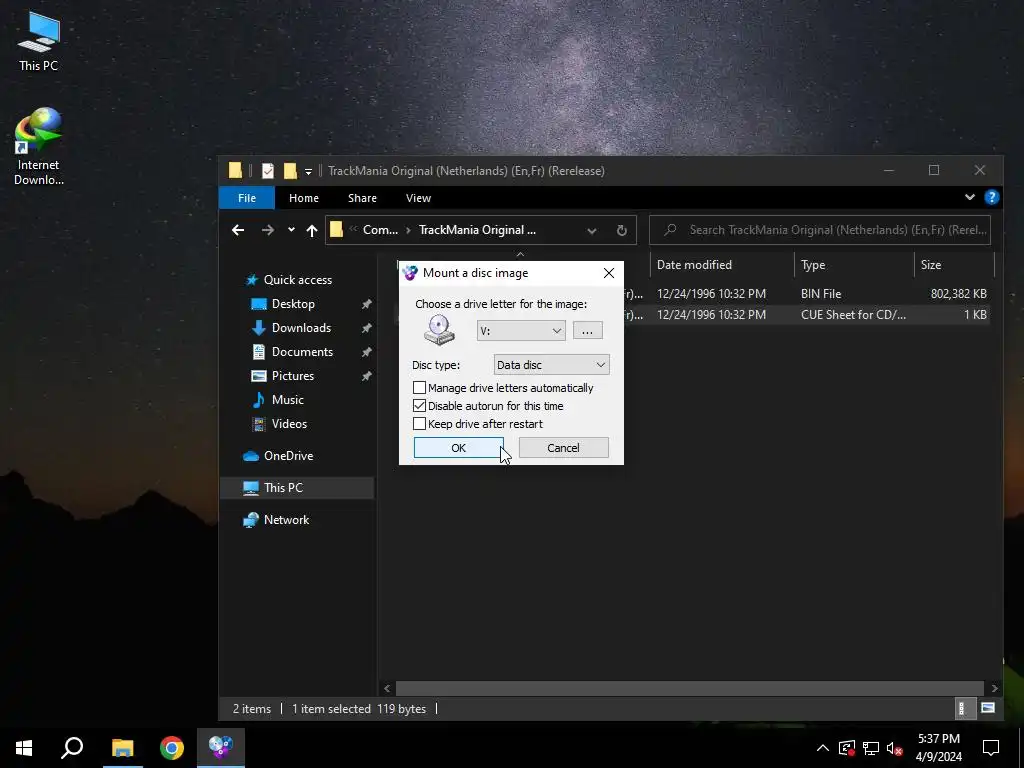Select Videos in navigation pane
Image resolution: width=1024 pixels, height=768 pixels.
click(289, 424)
